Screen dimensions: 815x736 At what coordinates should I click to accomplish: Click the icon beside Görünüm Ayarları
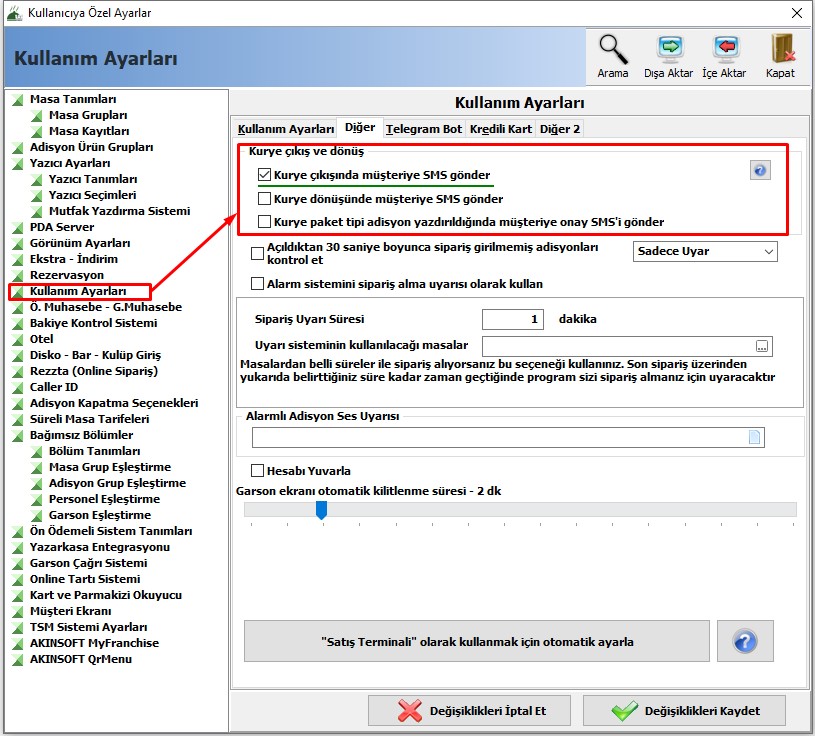(18, 243)
